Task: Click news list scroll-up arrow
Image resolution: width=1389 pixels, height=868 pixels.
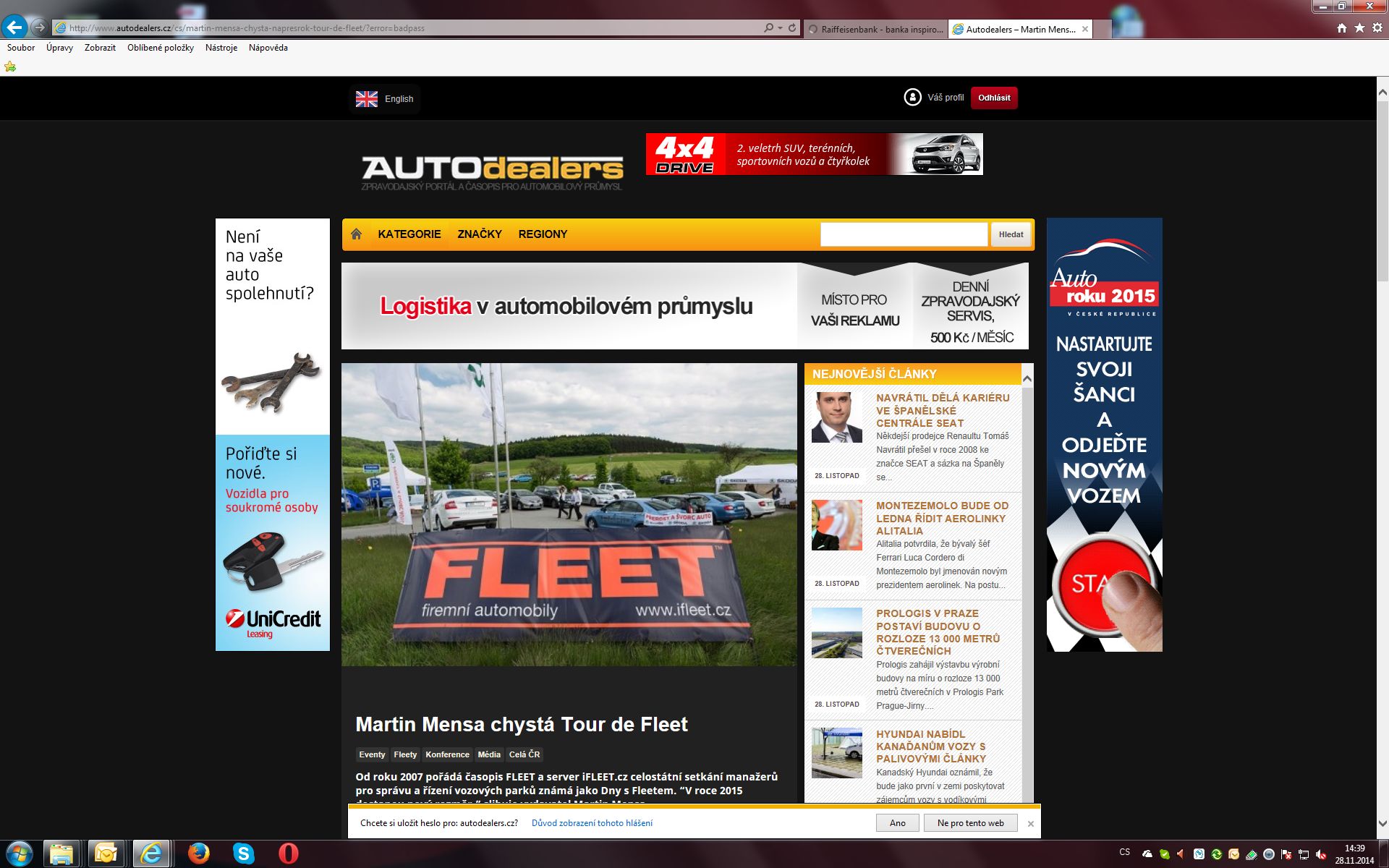Action: click(1027, 378)
